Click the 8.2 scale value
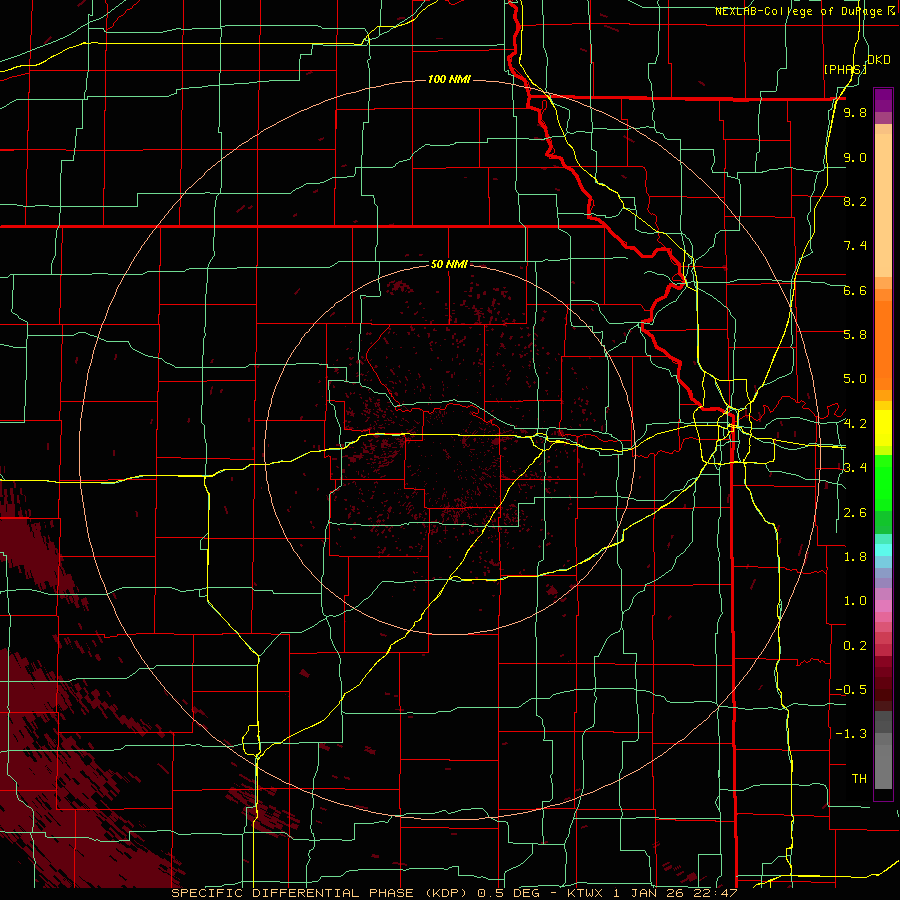 [855, 201]
